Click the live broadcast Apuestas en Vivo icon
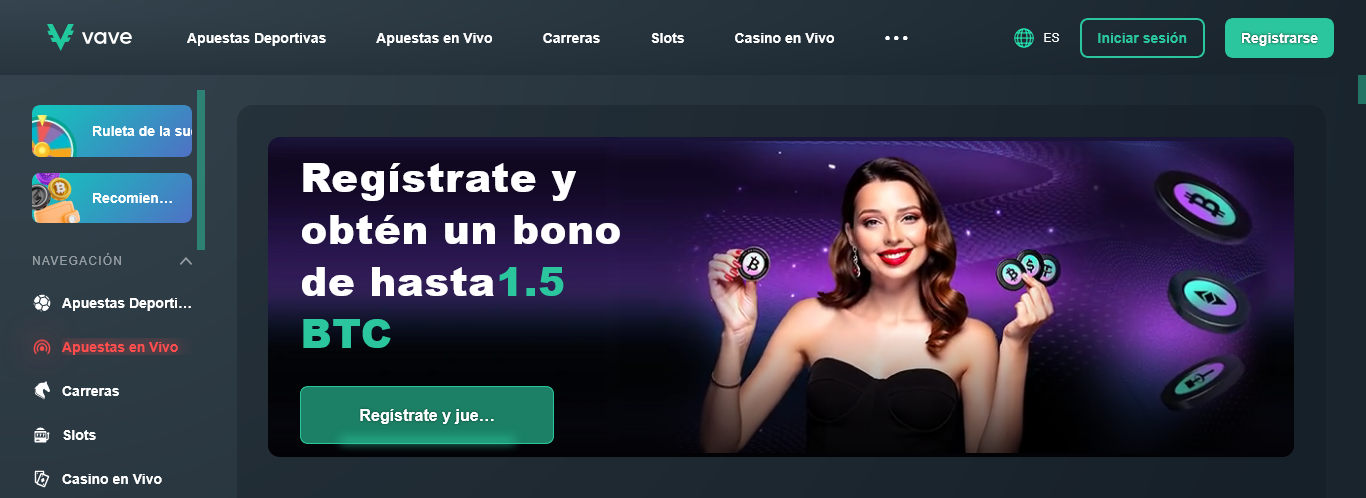The height and width of the screenshot is (498, 1366). point(41,347)
